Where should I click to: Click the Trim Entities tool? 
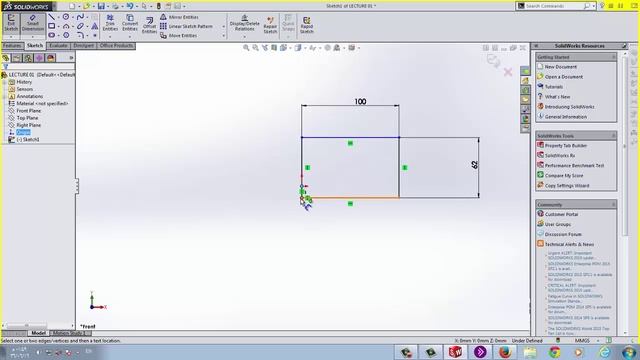110,23
